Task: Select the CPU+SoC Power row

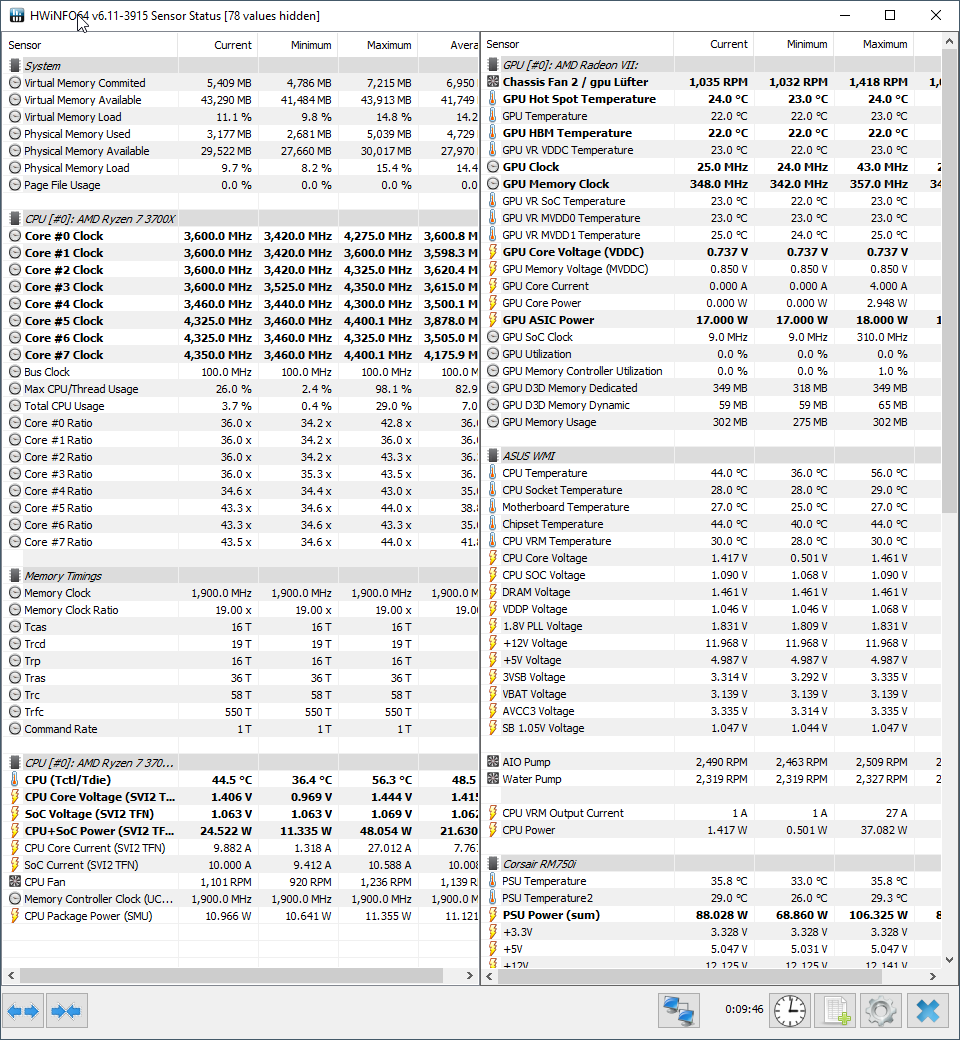Action: 240,831
